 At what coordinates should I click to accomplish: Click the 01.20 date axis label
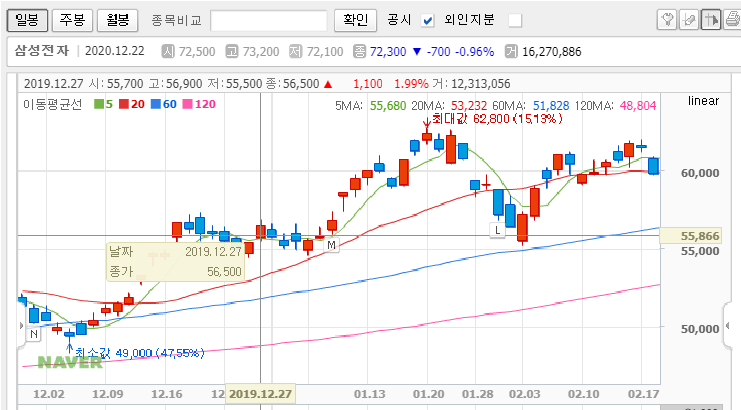429,394
